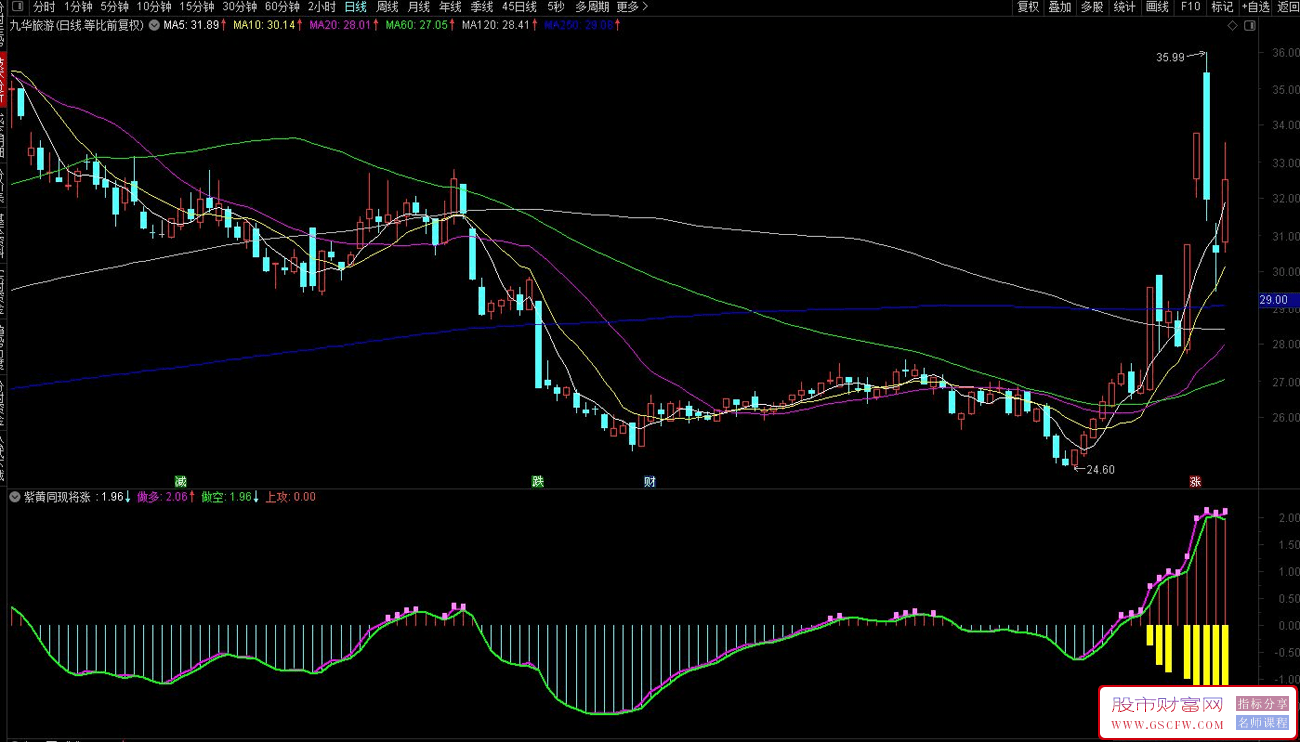This screenshot has width=1300, height=742.
Task: Switch to the 周线 weekly tab
Action: click(x=387, y=6)
